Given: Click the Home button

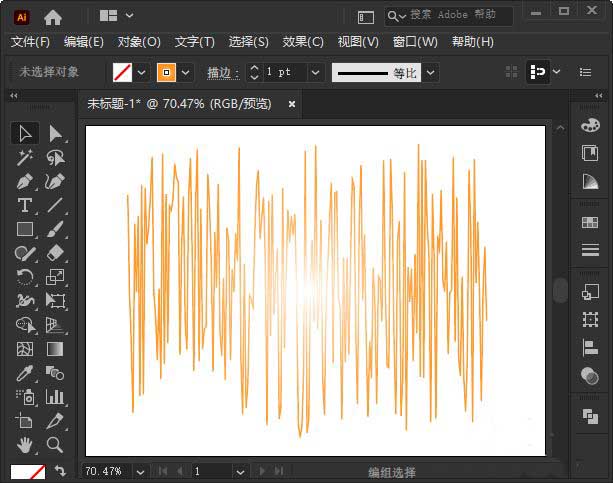Looking at the screenshot, I should [x=53, y=16].
